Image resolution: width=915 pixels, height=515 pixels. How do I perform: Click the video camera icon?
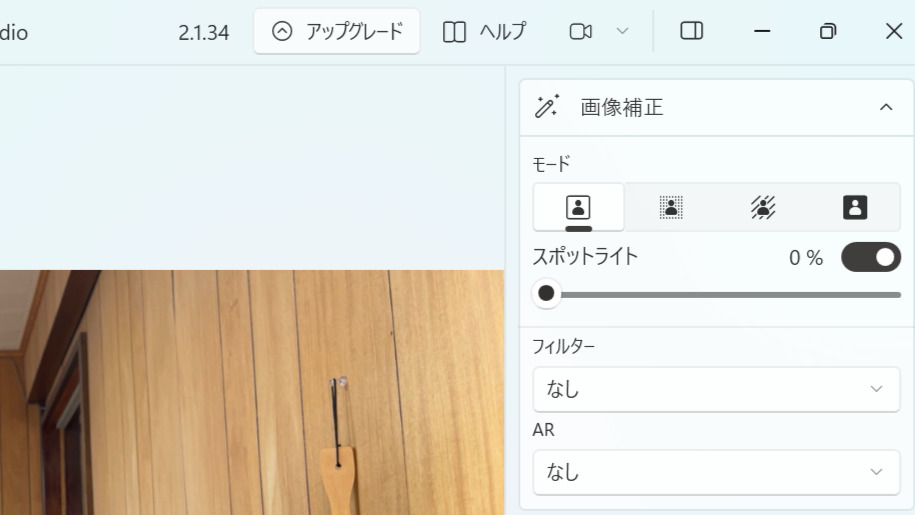tap(581, 32)
